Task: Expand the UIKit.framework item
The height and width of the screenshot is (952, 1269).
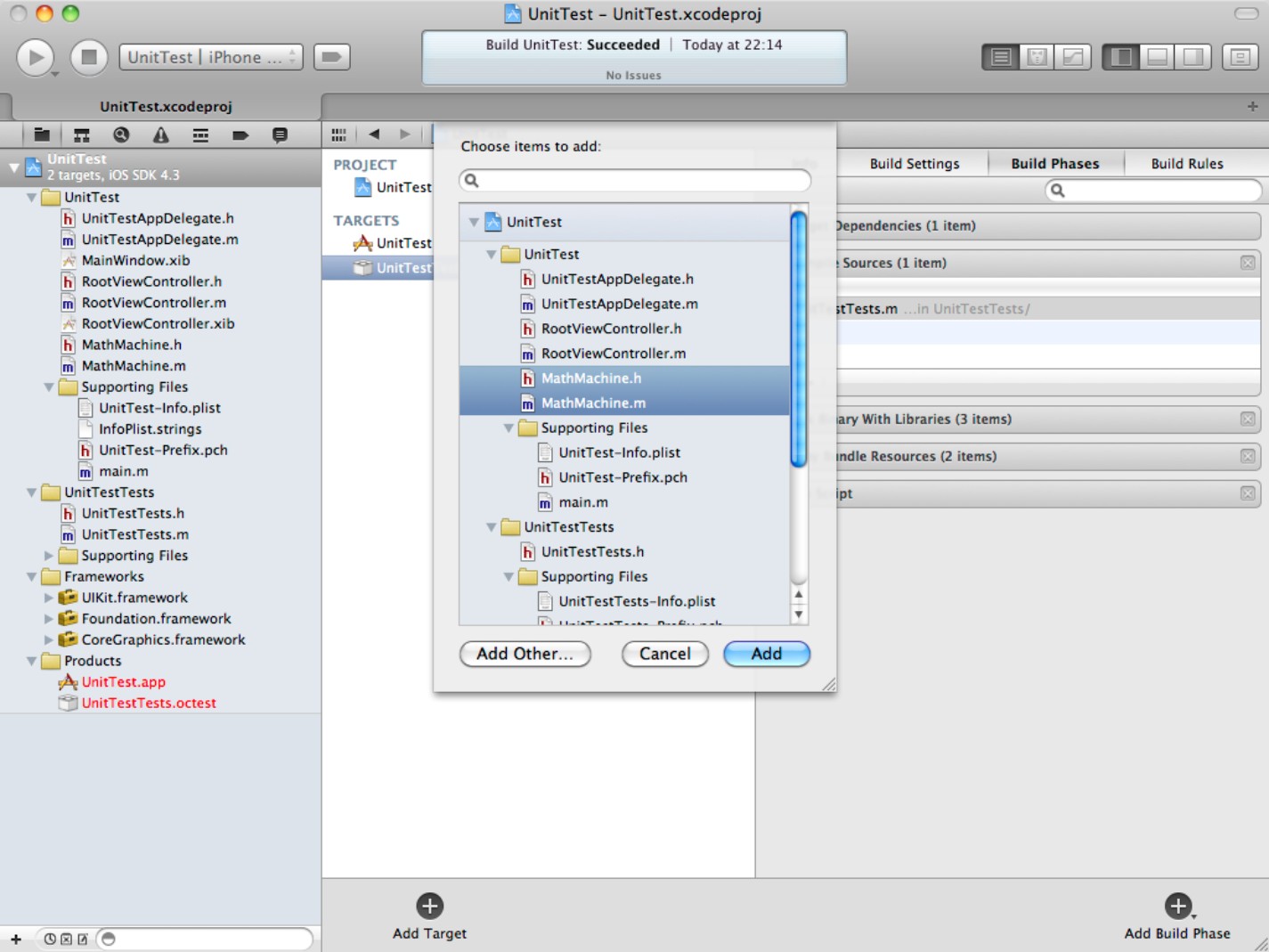Action: tap(49, 598)
